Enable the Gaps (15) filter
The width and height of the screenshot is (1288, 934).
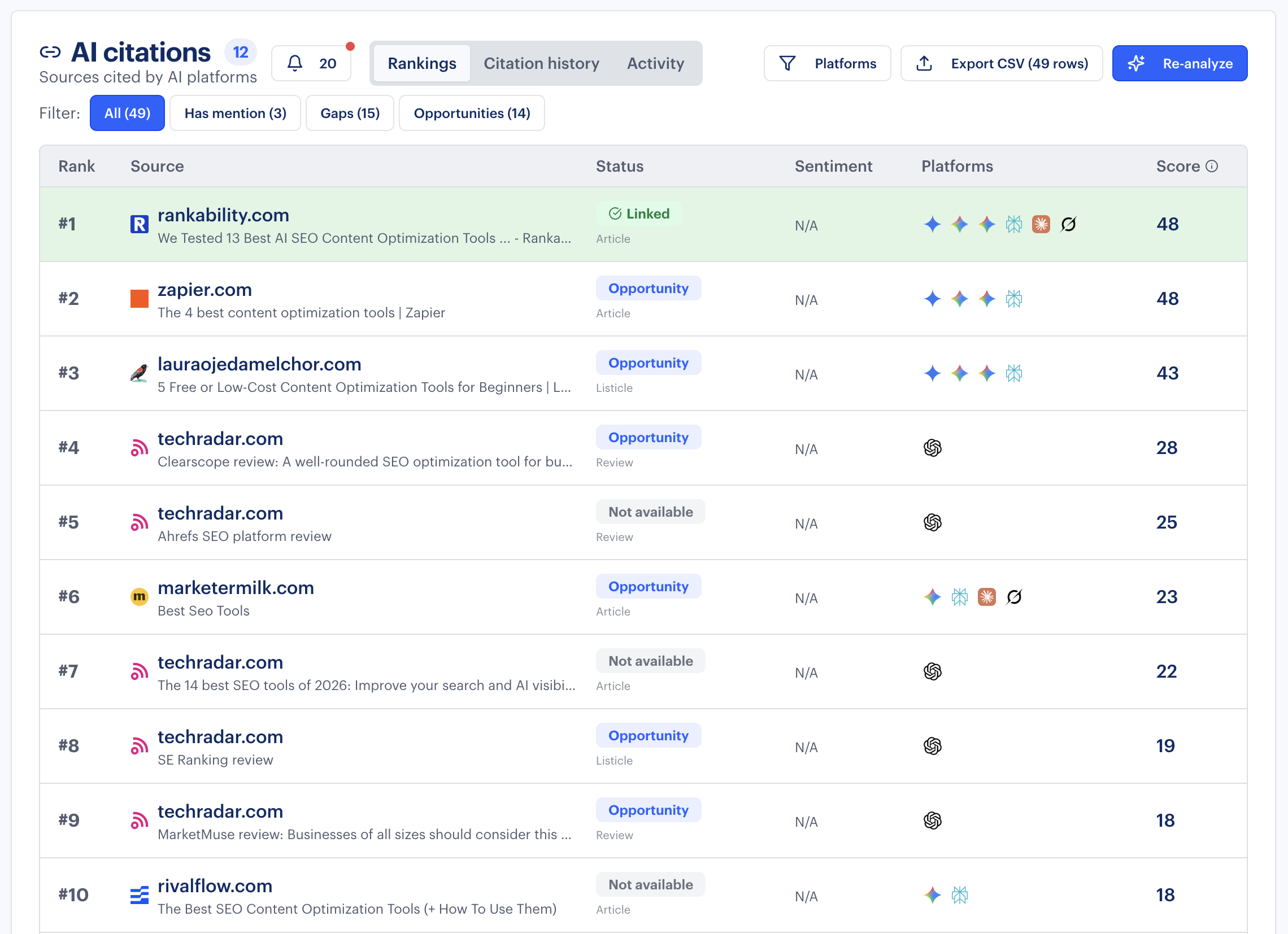pos(350,113)
